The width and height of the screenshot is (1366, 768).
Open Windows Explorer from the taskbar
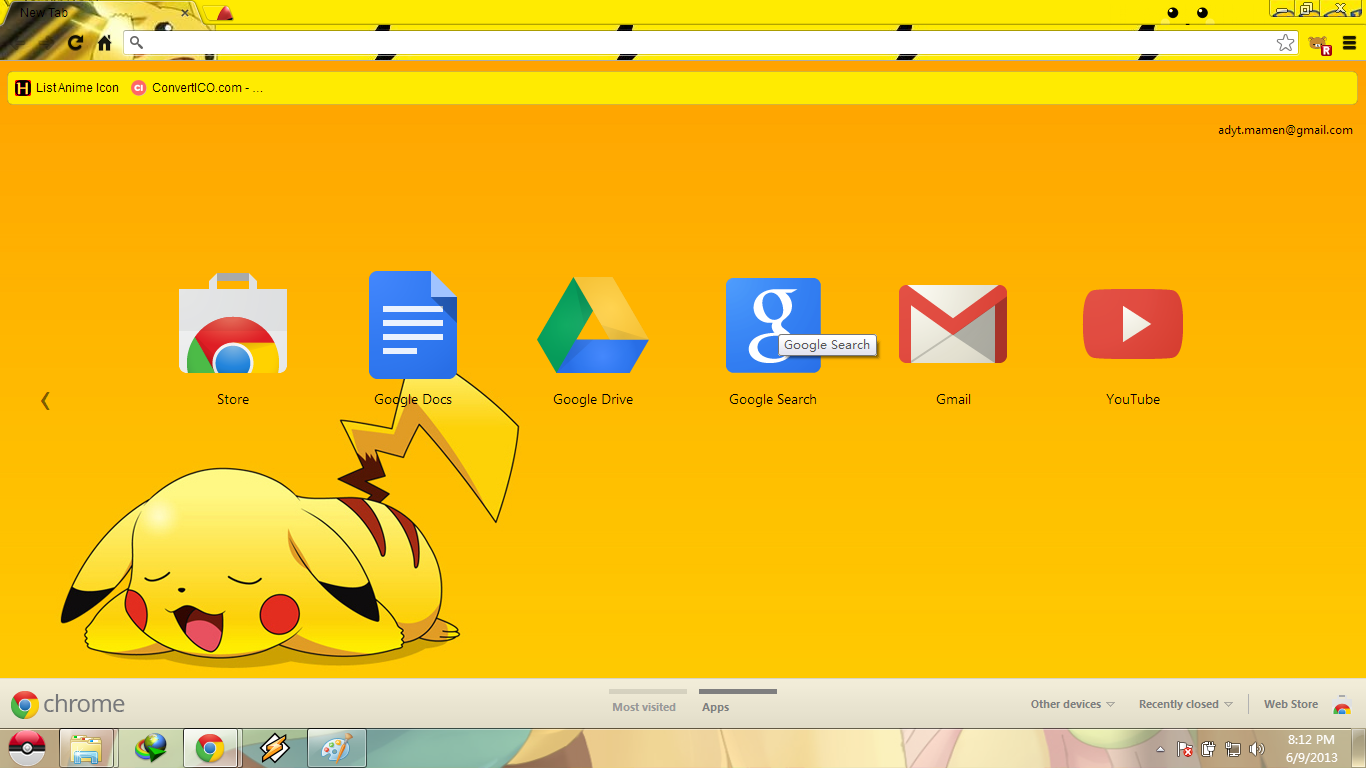pyautogui.click(x=86, y=748)
